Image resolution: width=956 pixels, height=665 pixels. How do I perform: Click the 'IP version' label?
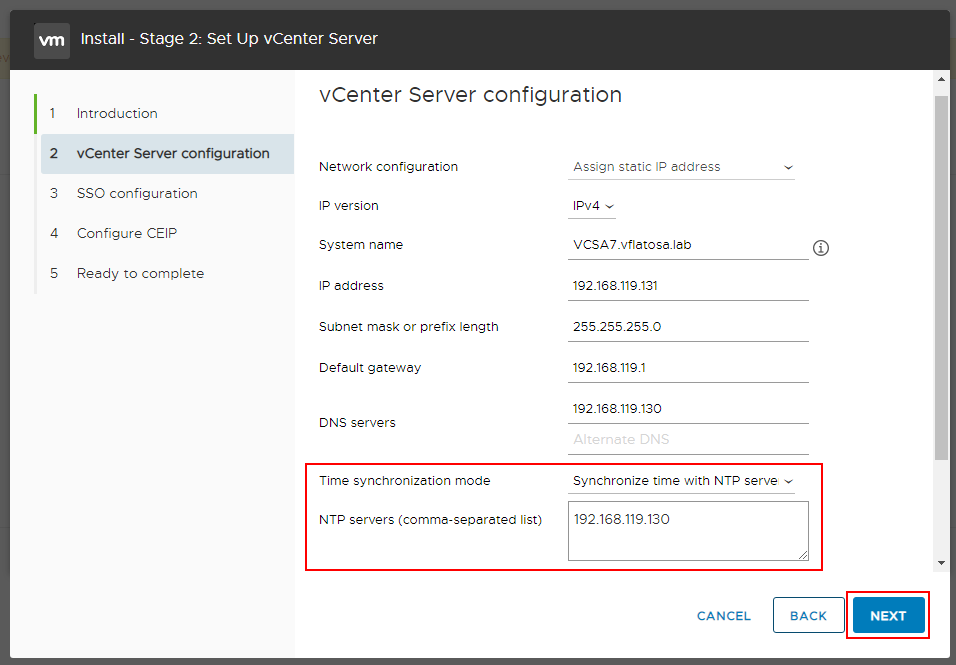click(349, 206)
